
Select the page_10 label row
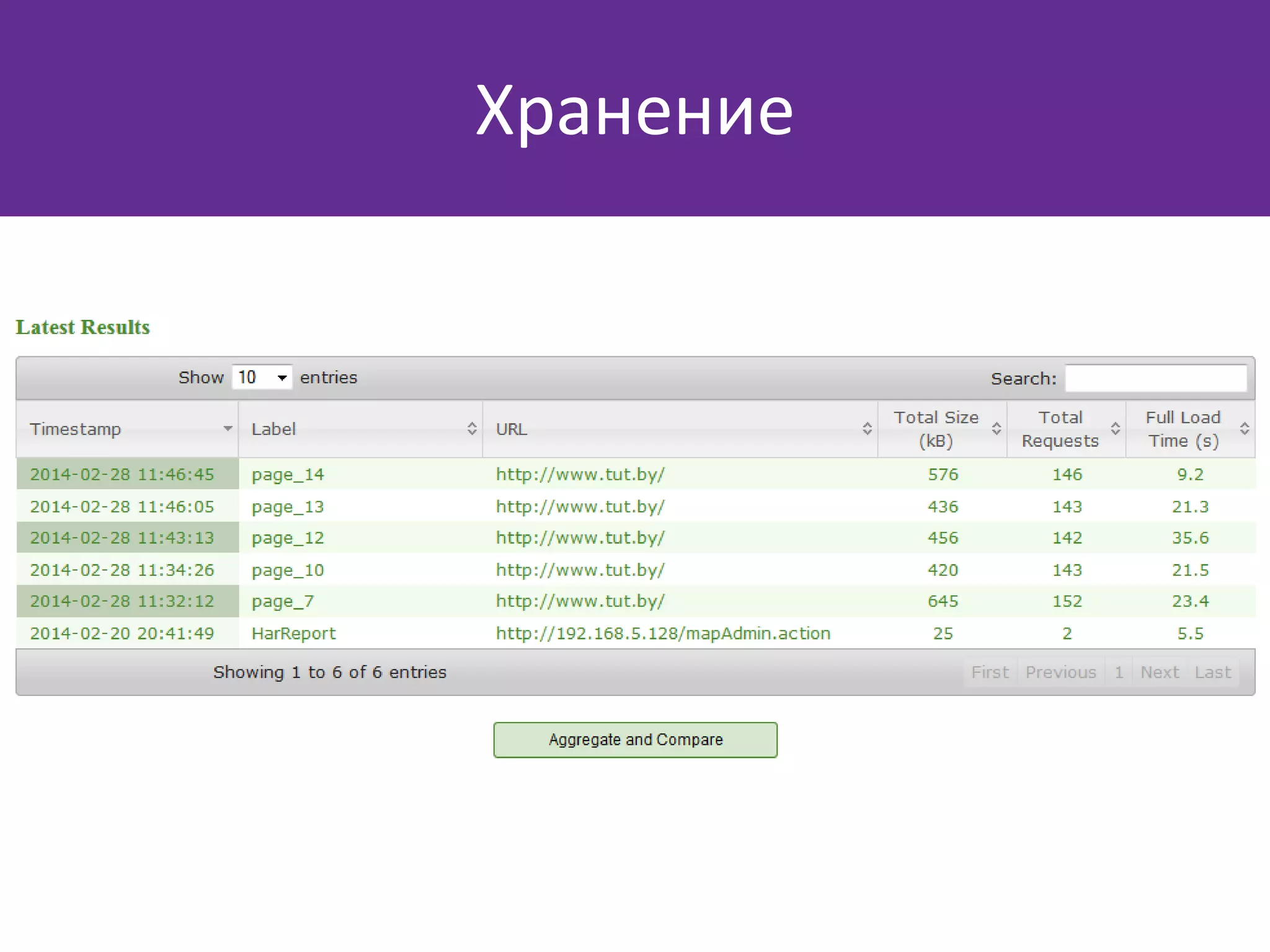pos(288,570)
